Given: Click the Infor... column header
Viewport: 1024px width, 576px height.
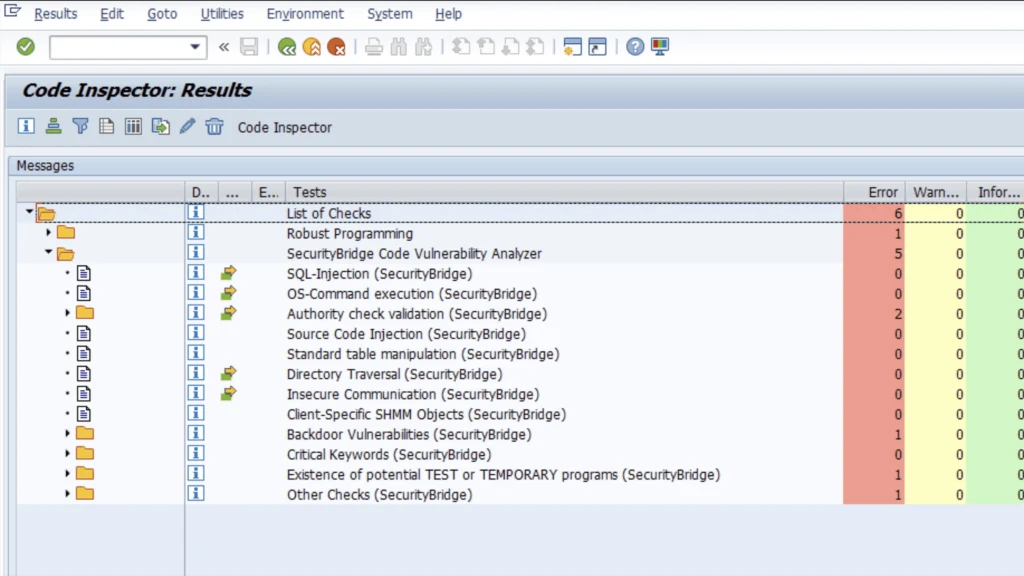Looking at the screenshot, I should tap(996, 192).
